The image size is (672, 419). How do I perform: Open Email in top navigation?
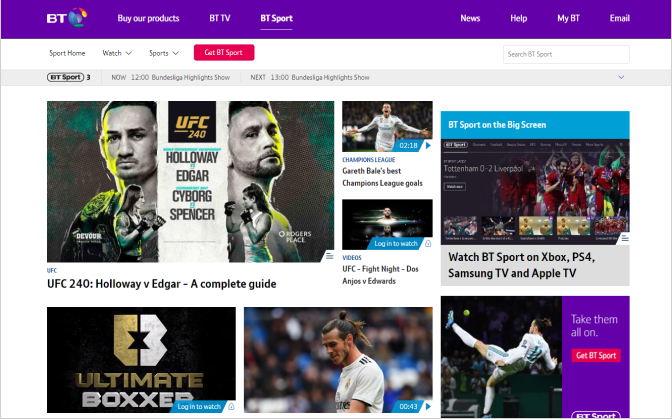(x=620, y=18)
